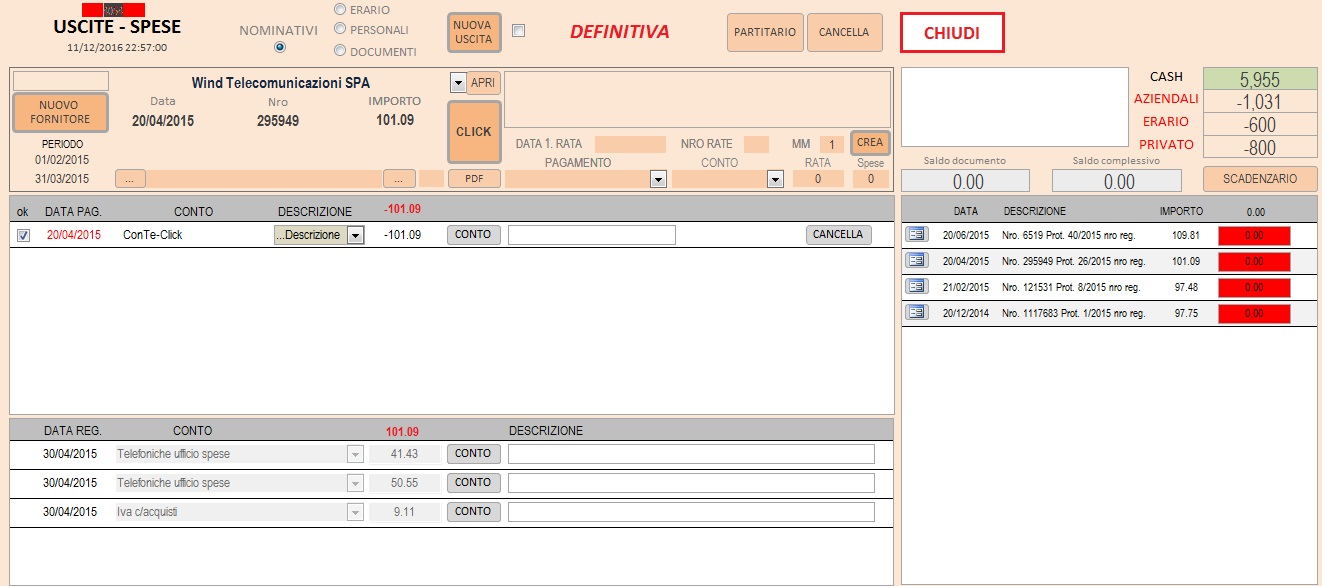Open the SCADENZARIO button
The height and width of the screenshot is (586, 1322).
click(1260, 179)
